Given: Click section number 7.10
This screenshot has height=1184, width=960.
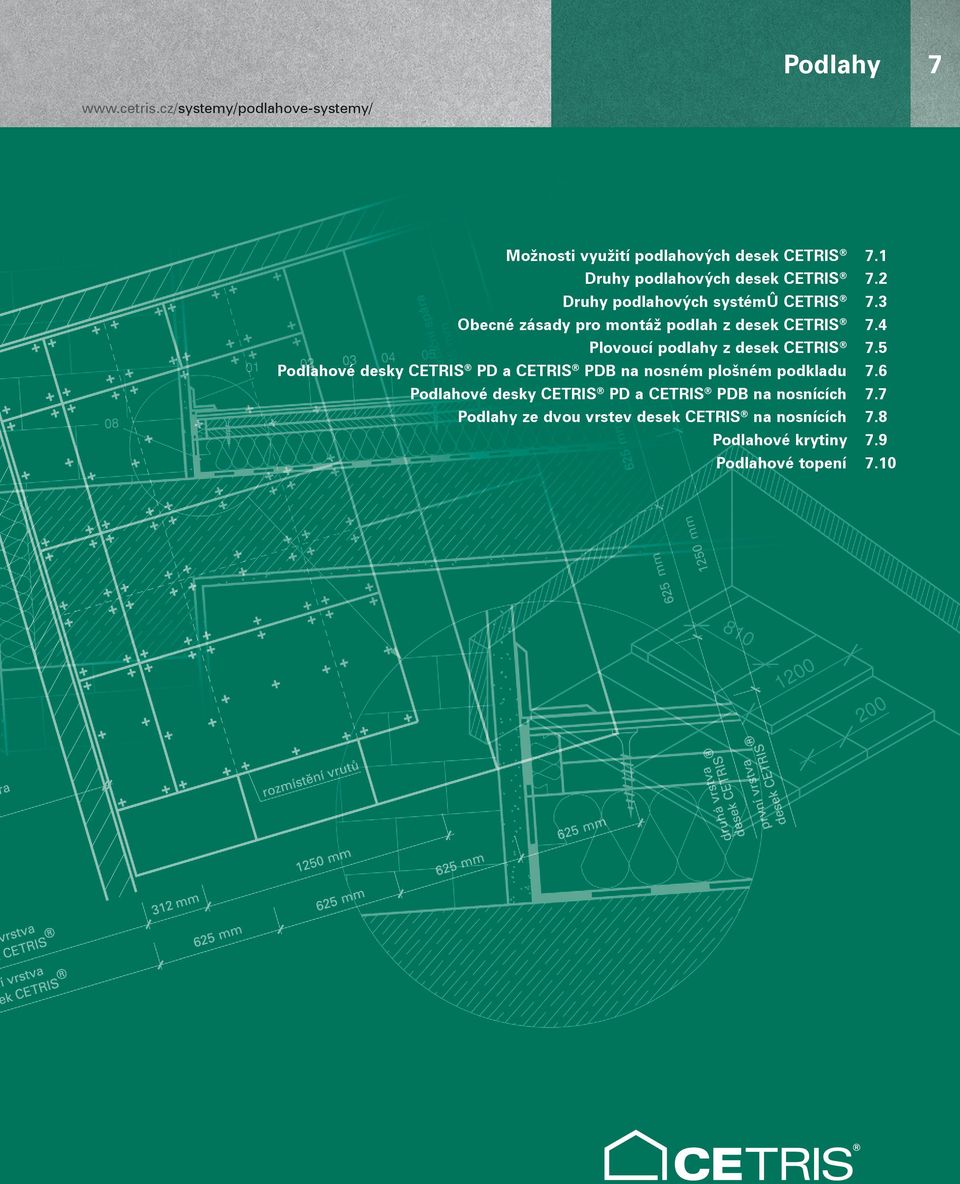Looking at the screenshot, I should pos(880,463).
